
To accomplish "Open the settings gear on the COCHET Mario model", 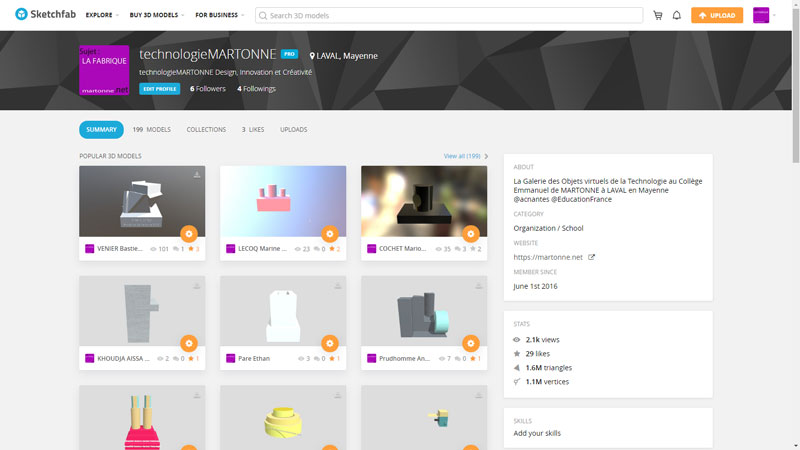I will (470, 234).
